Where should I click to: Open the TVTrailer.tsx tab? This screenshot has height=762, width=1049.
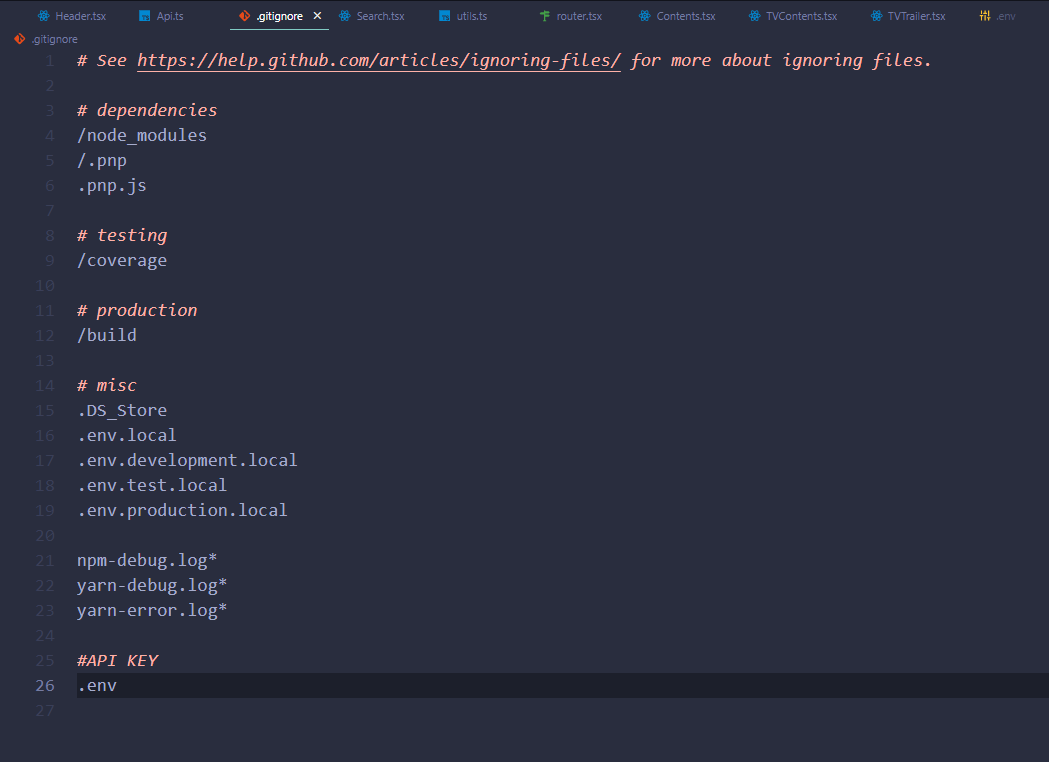tap(909, 16)
